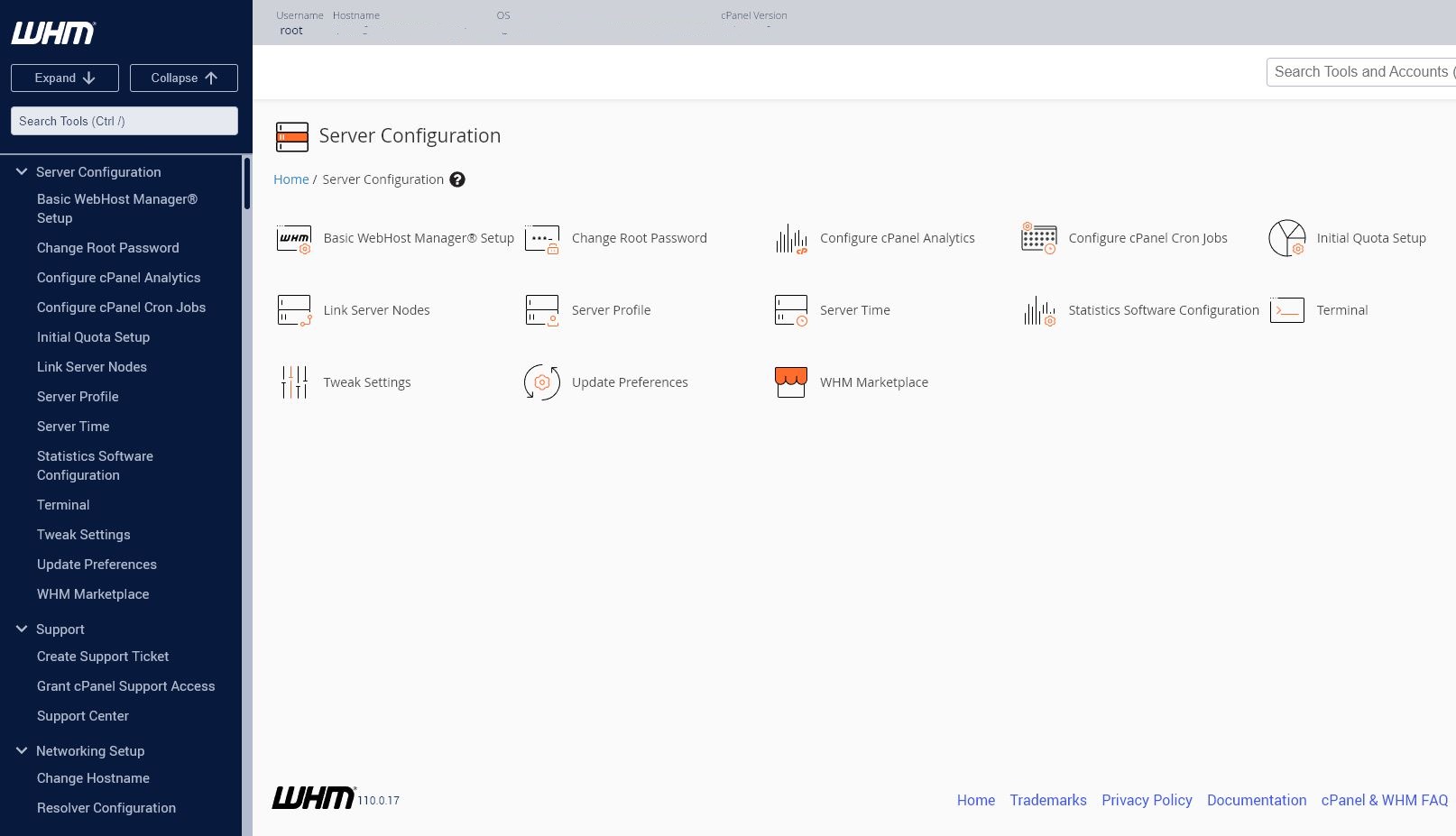Select Tweak Settings in sidebar
The height and width of the screenshot is (836, 1456).
tap(84, 535)
